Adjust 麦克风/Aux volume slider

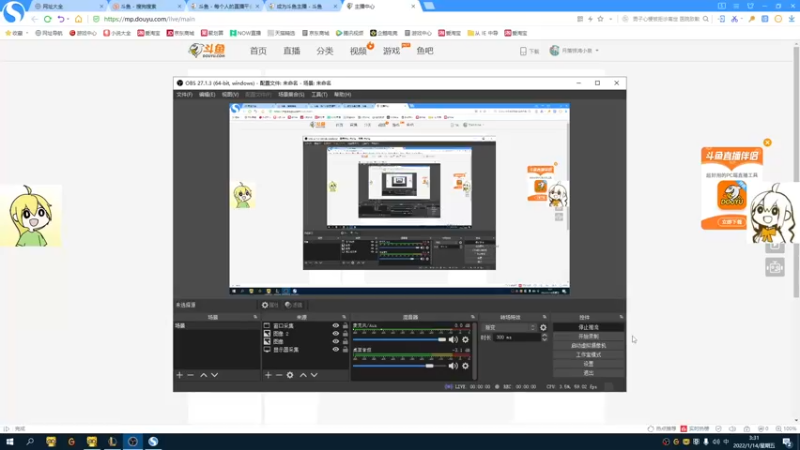400,340
